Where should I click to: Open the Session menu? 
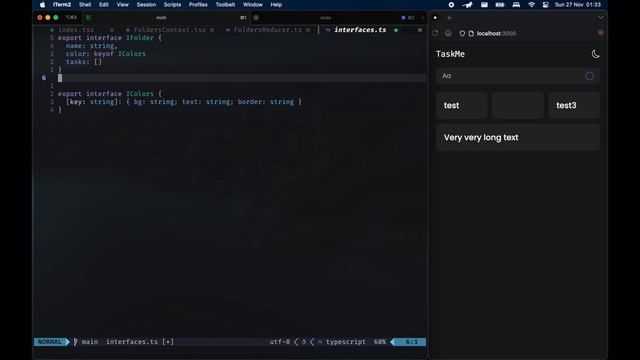pos(146,5)
